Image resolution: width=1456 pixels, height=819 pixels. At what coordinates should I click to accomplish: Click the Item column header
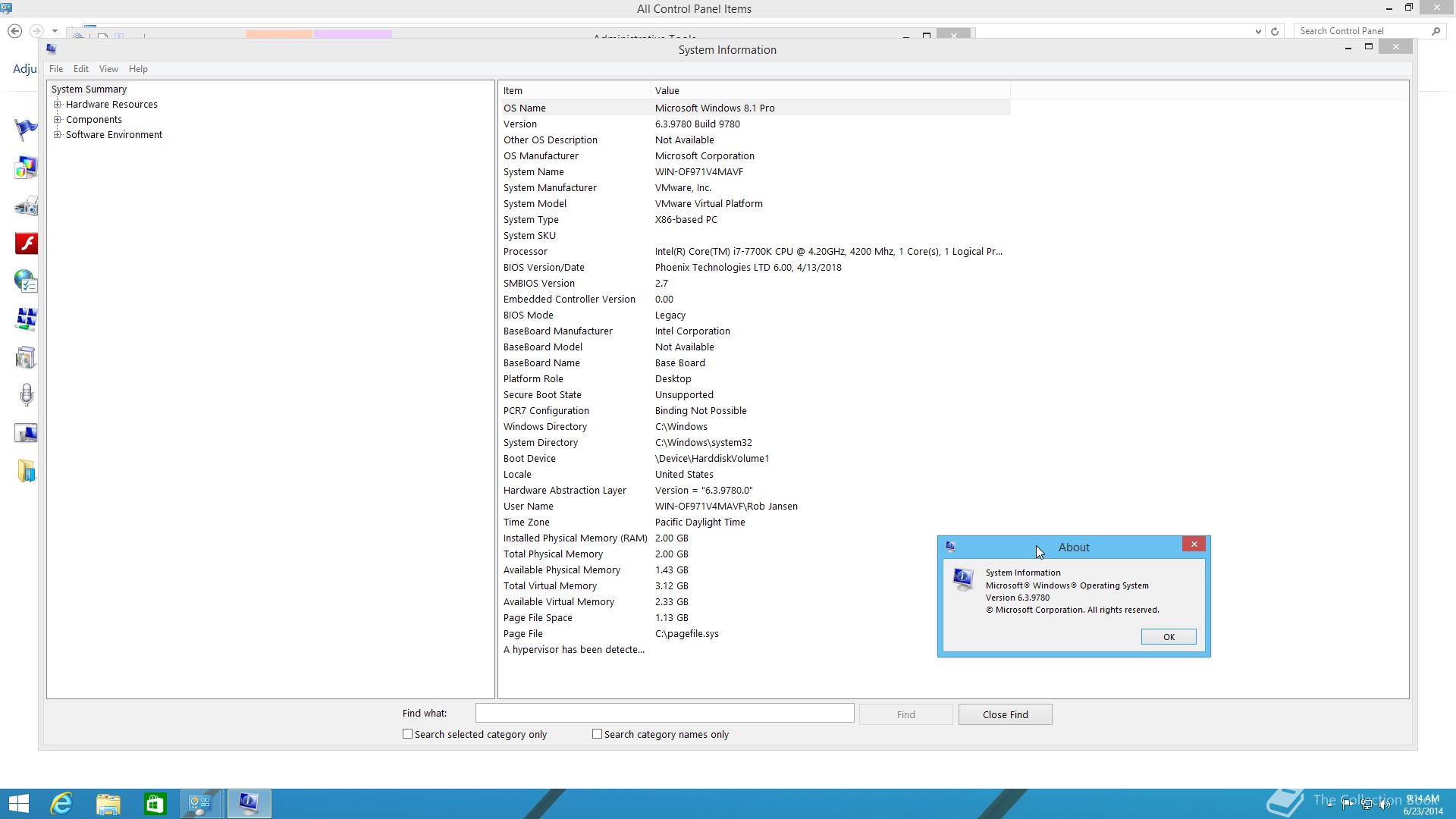pyautogui.click(x=574, y=90)
